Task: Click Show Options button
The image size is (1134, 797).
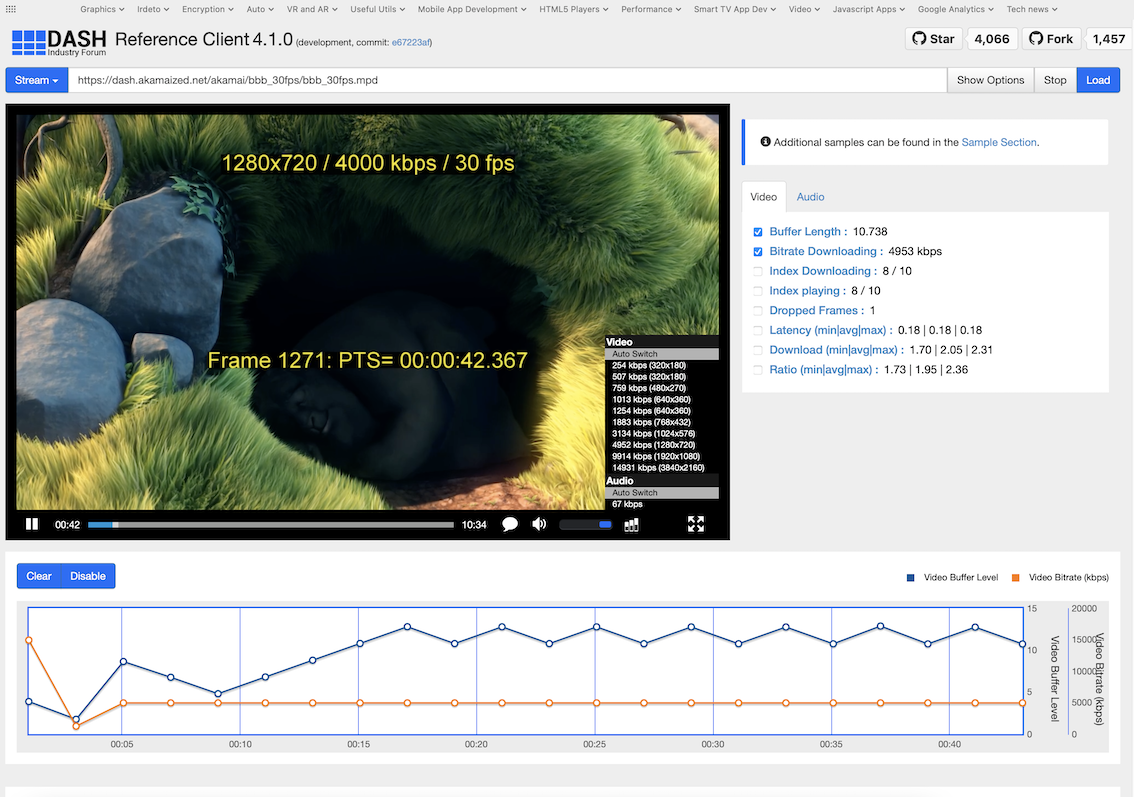Action: tap(991, 80)
